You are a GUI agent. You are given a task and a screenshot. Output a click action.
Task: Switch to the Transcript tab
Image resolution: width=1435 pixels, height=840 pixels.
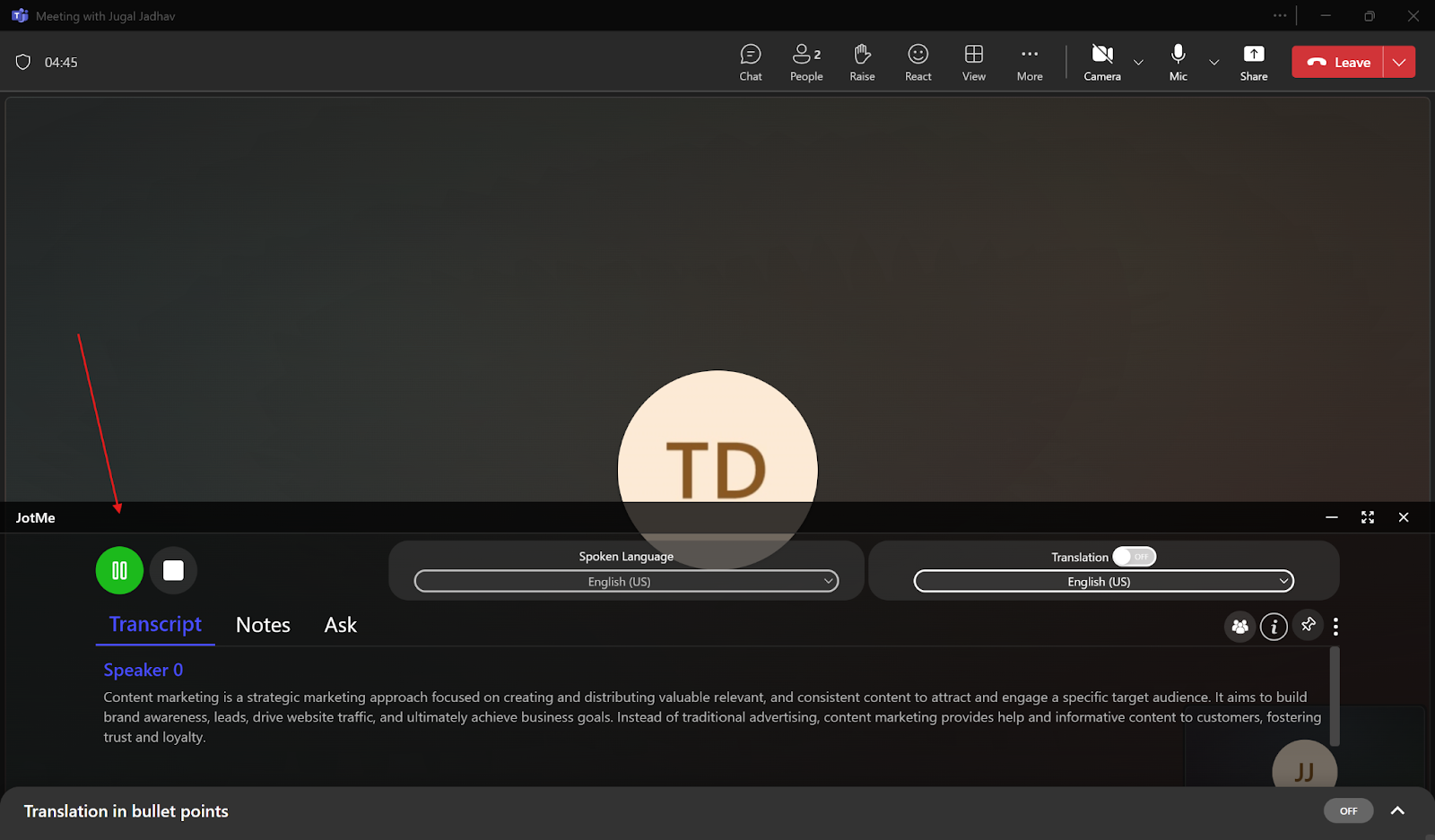[155, 624]
